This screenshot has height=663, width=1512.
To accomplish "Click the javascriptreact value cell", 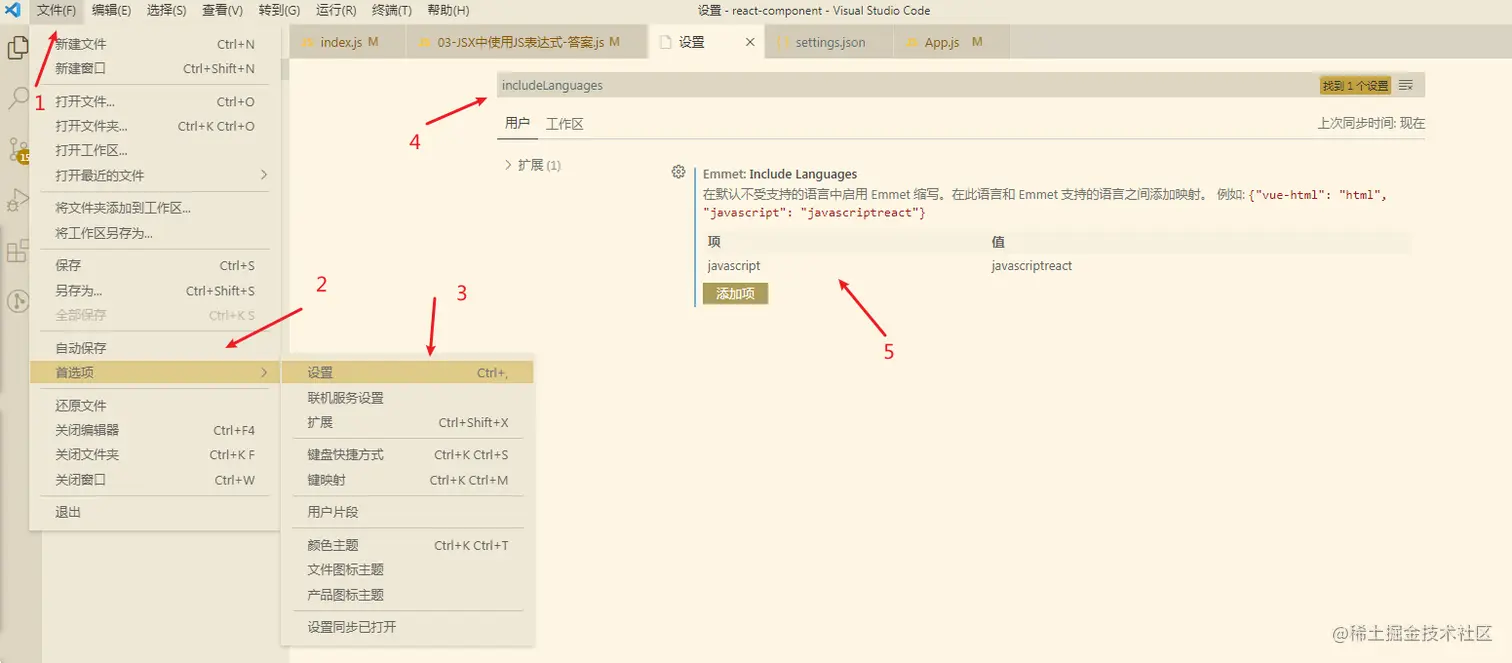I will tap(1031, 266).
